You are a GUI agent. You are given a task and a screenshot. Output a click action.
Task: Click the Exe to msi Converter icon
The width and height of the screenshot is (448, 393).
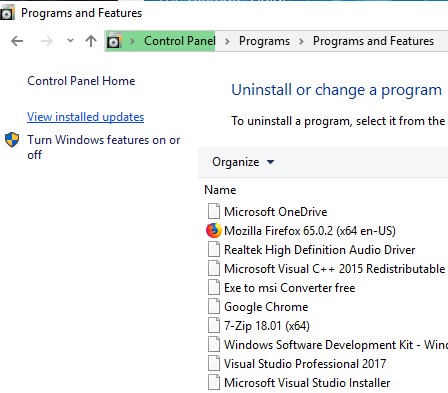coord(214,287)
